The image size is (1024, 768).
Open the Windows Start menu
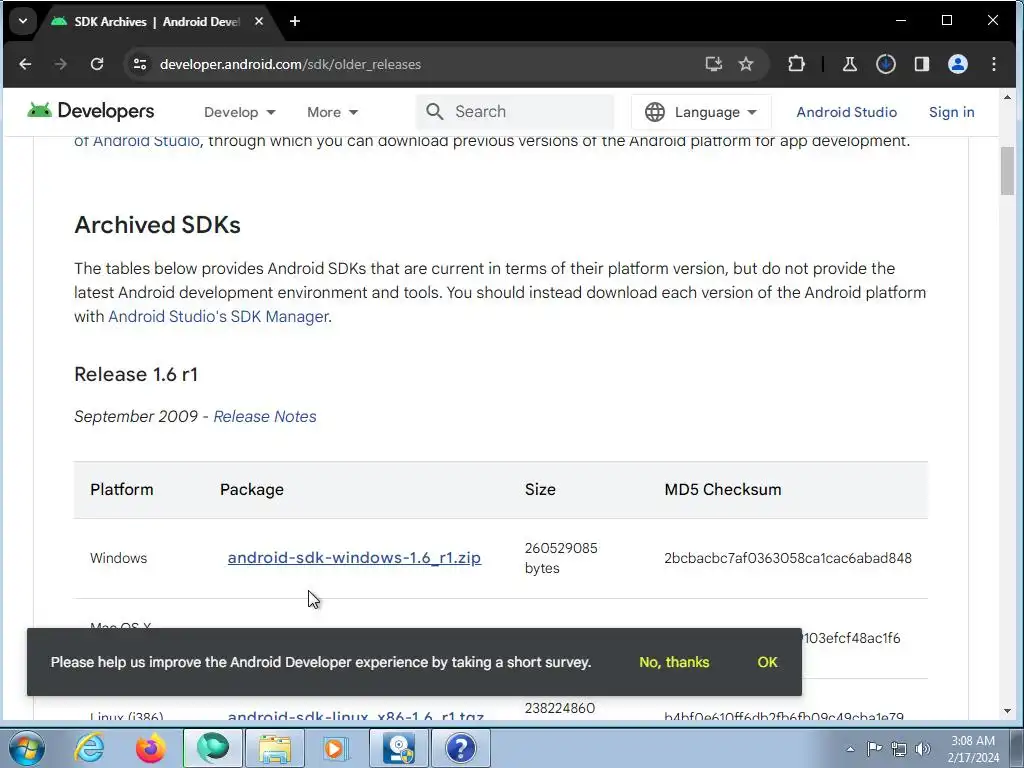(25, 748)
